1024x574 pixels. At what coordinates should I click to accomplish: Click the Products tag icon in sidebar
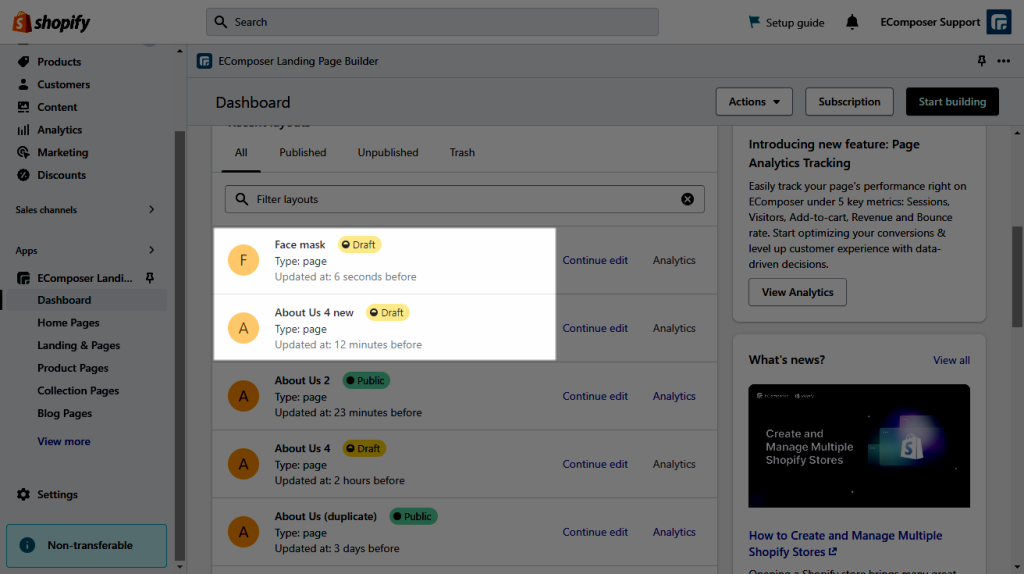pos(24,61)
